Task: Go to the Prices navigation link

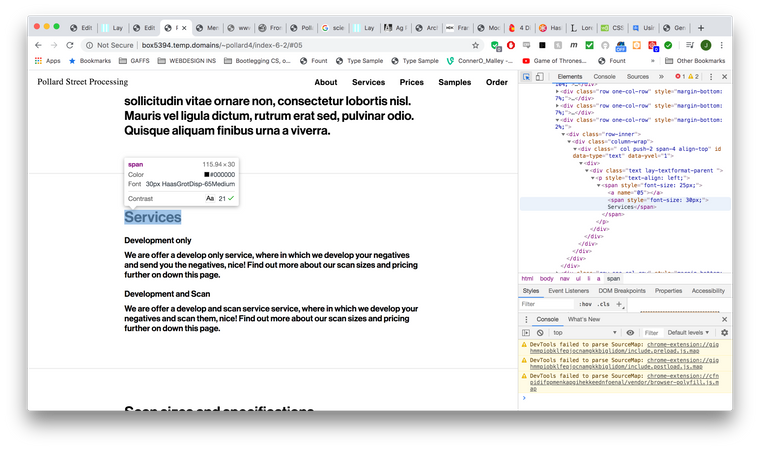Action: click(x=411, y=82)
